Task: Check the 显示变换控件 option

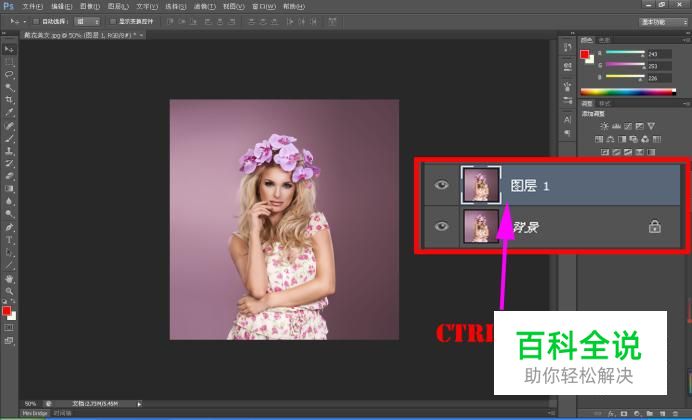Action: (x=114, y=20)
